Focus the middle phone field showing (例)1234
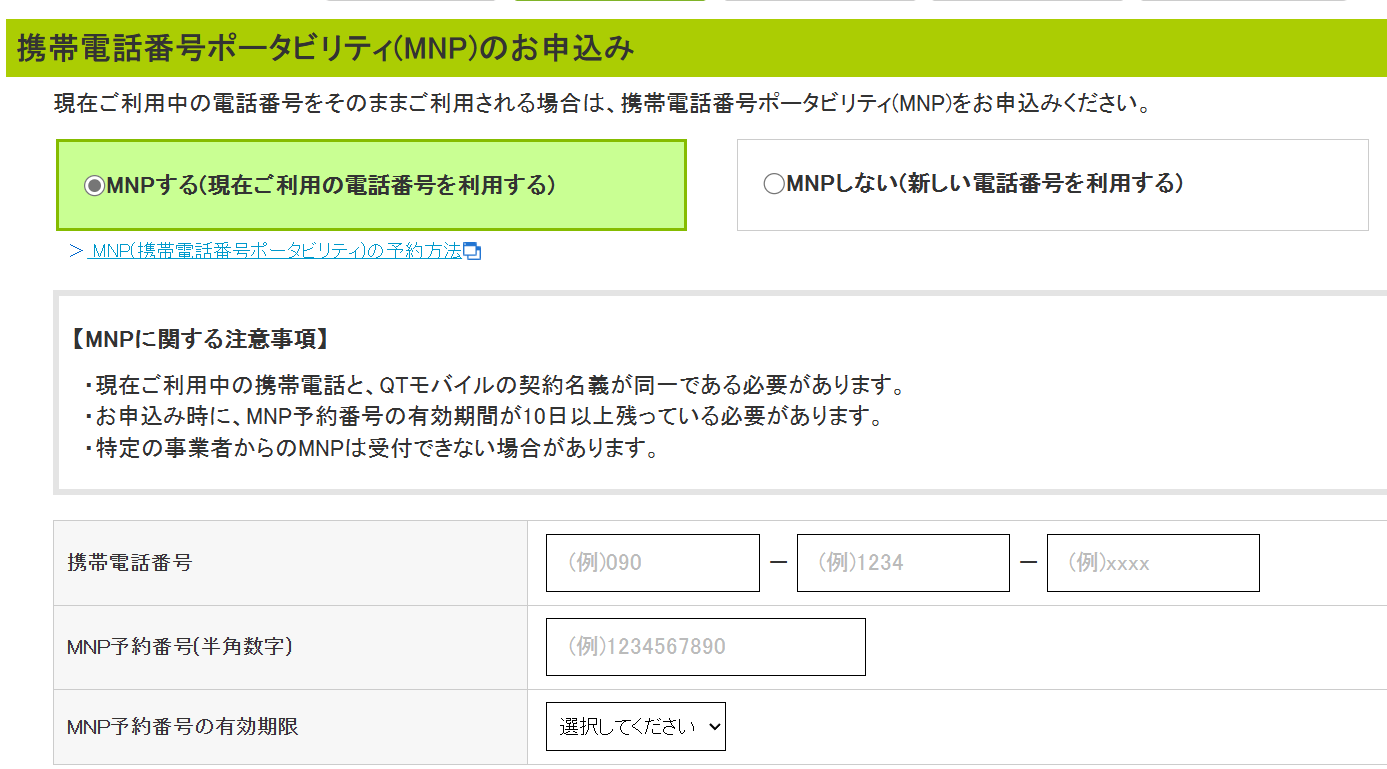The height and width of the screenshot is (769, 1387). click(x=902, y=563)
